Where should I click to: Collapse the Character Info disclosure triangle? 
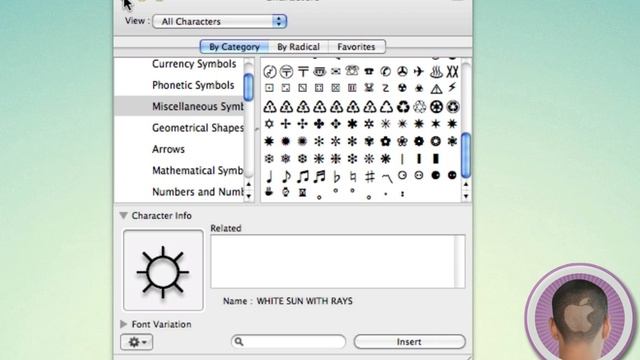(123, 215)
